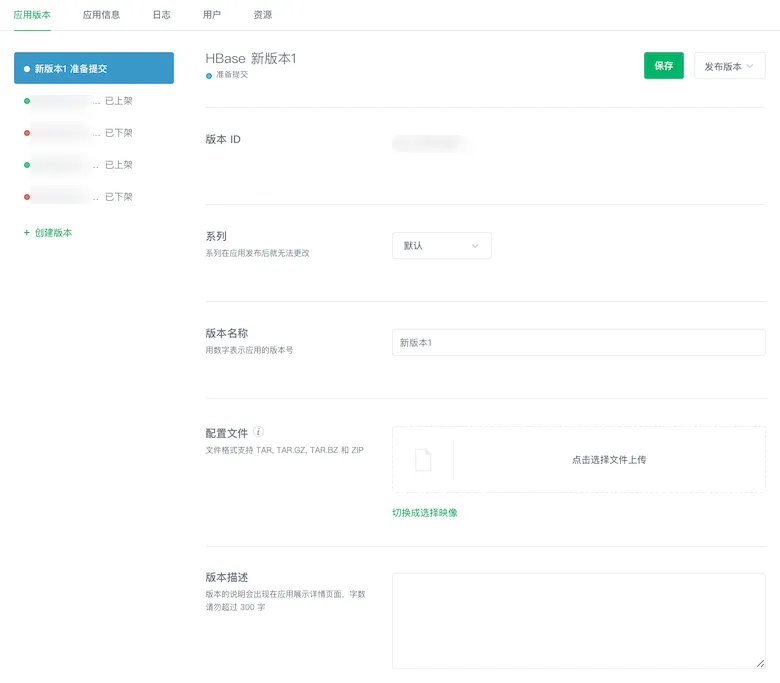Click the chevron arrow in 默认 select
Screen dimensions: 780x683
[x=475, y=246]
